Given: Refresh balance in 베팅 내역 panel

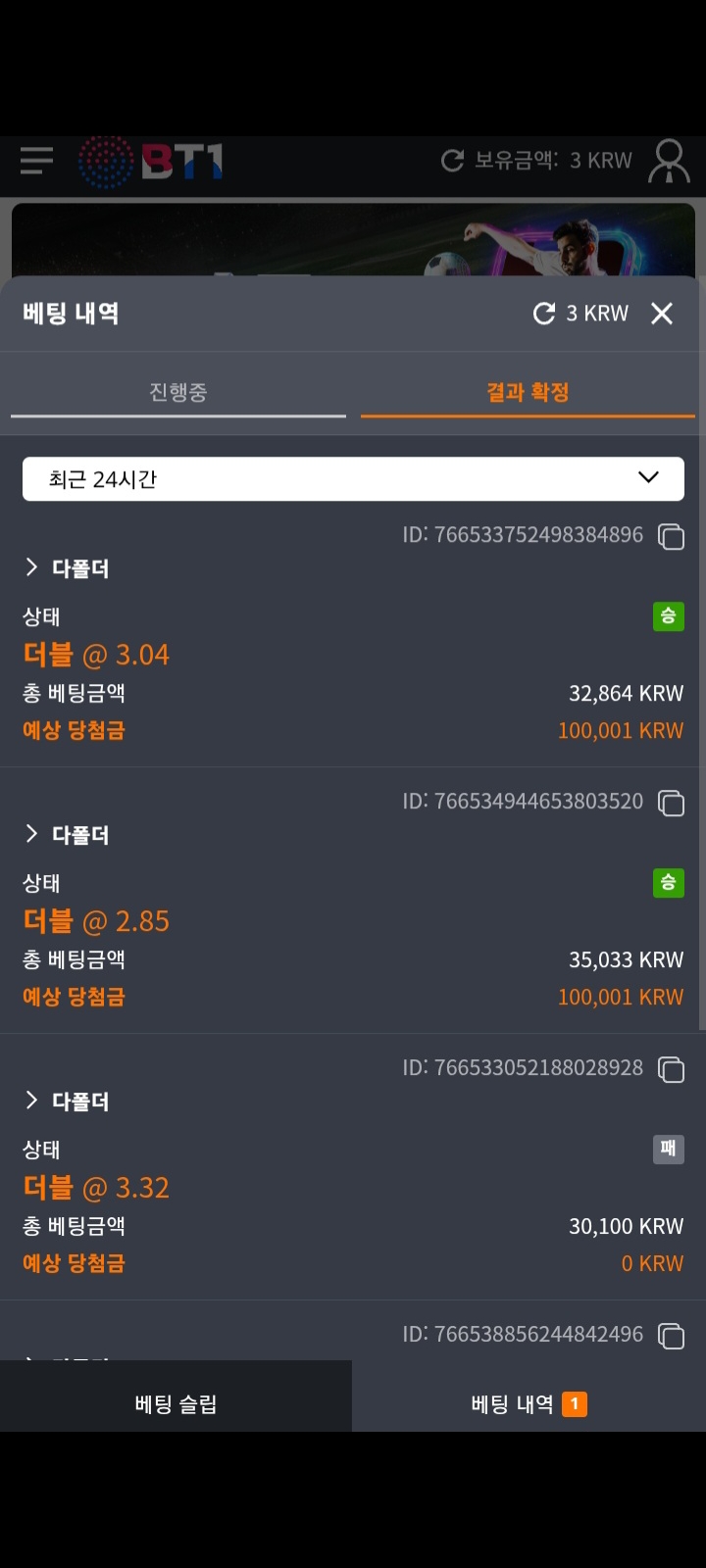Looking at the screenshot, I should pyautogui.click(x=544, y=314).
